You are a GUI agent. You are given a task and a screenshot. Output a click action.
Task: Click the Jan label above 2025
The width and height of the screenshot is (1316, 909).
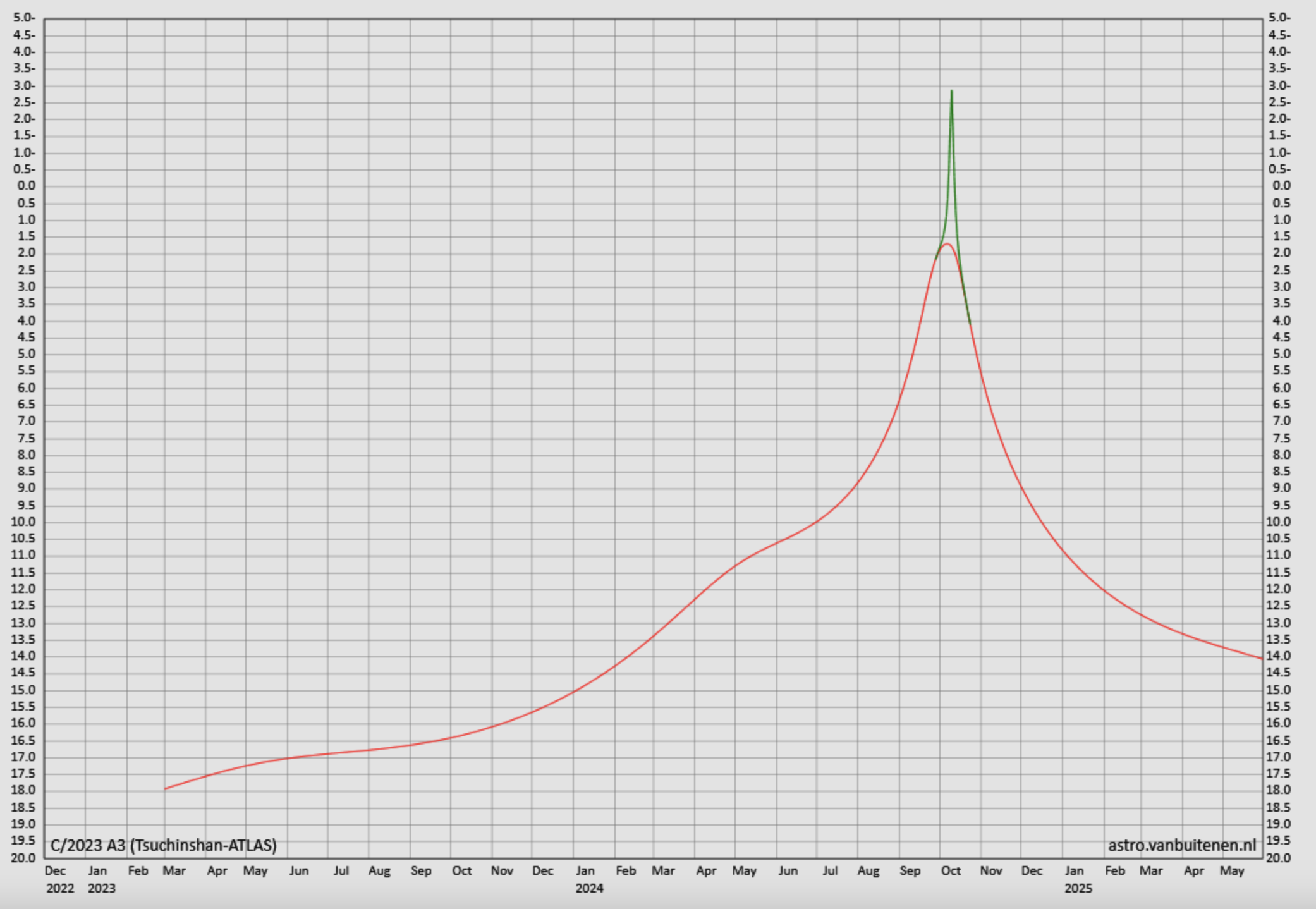(1074, 870)
